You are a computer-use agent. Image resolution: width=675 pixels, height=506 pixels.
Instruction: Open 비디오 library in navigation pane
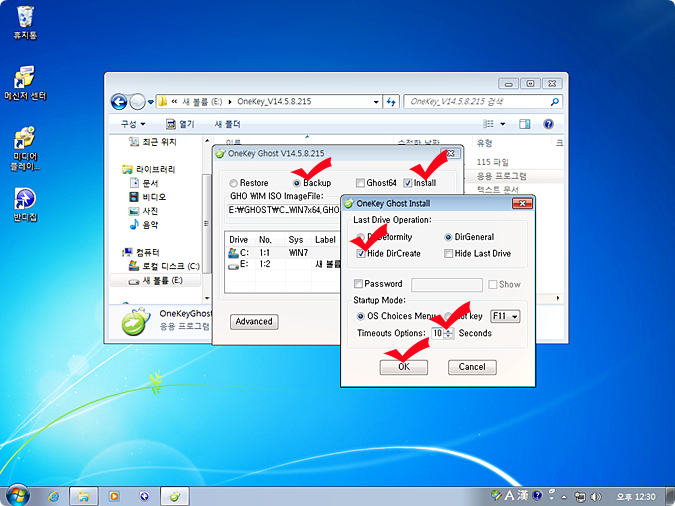[x=148, y=197]
